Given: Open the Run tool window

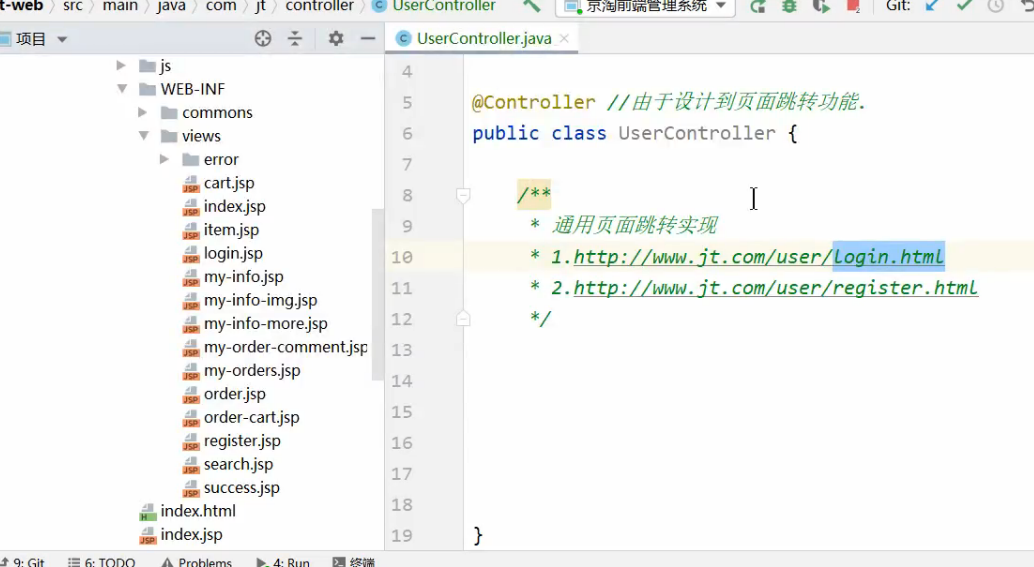Looking at the screenshot, I should point(283,562).
